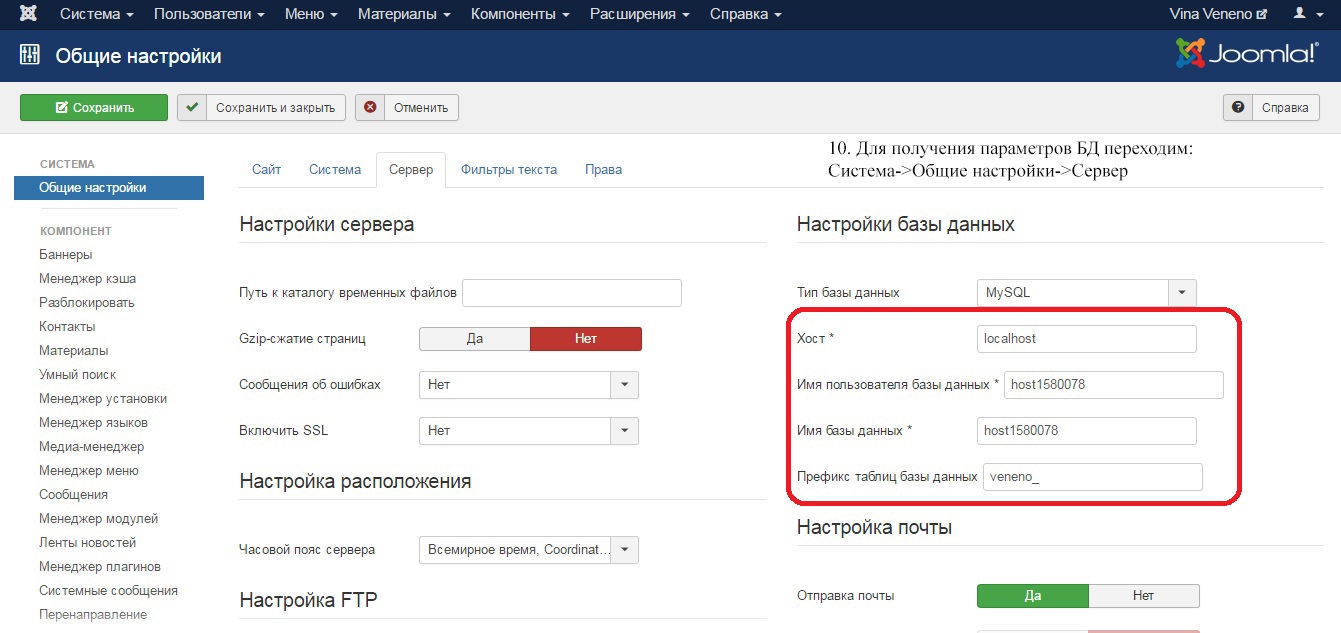The width and height of the screenshot is (1341, 633).
Task: Open the Справка top menu
Action: pyautogui.click(x=746, y=14)
